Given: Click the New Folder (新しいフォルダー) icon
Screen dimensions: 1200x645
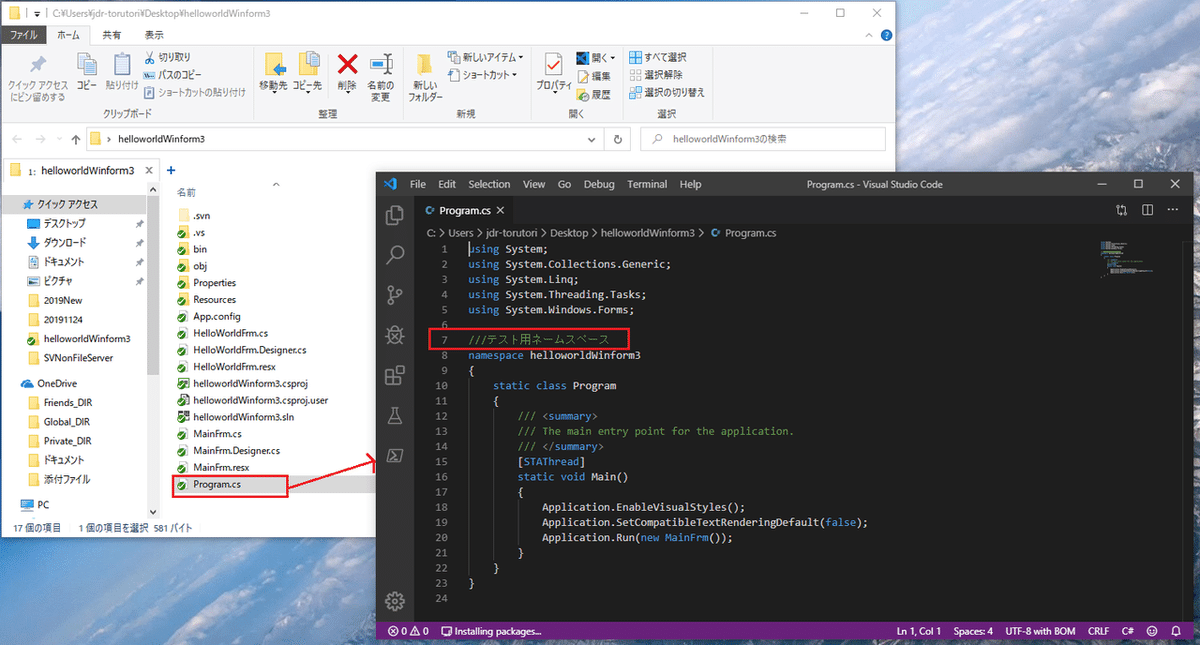Looking at the screenshot, I should click(425, 78).
